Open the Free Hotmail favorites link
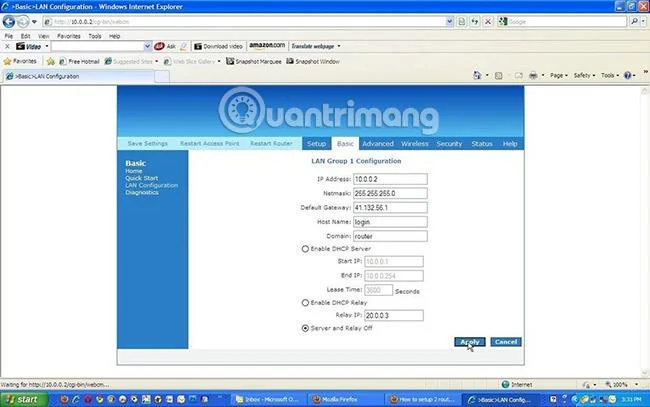650x407 pixels. click(x=79, y=61)
